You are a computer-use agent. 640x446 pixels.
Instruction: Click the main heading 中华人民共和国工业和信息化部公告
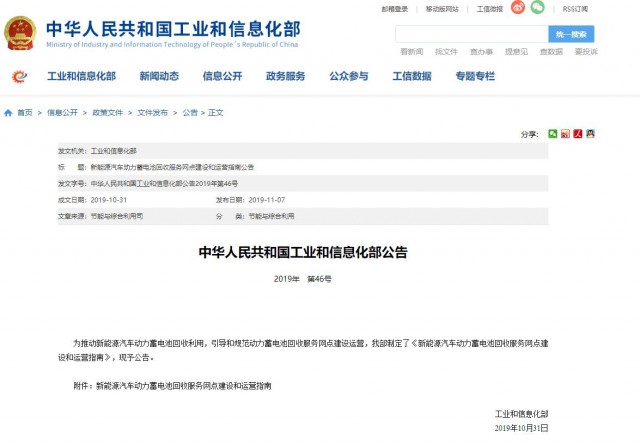click(x=303, y=253)
